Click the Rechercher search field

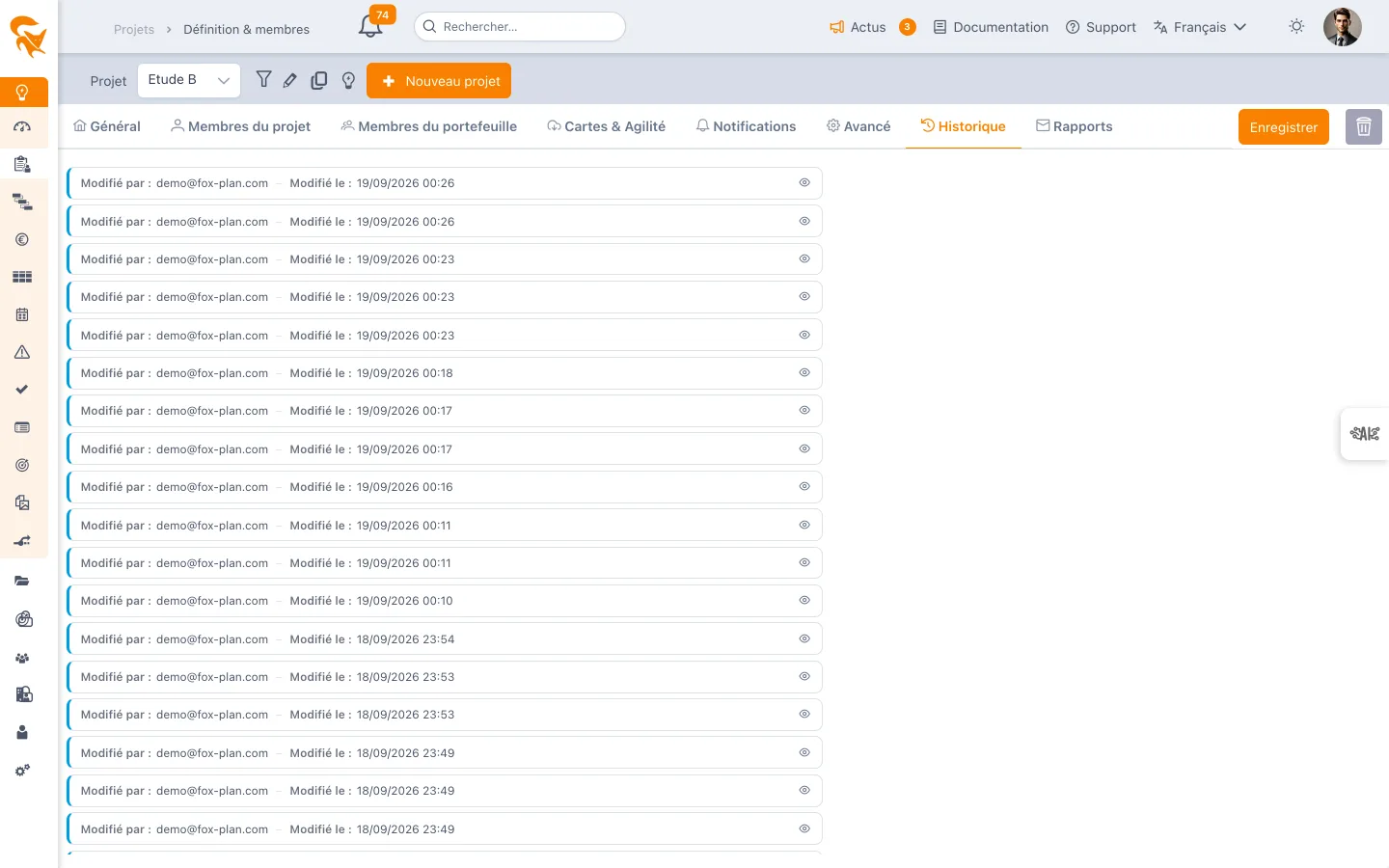tap(520, 27)
